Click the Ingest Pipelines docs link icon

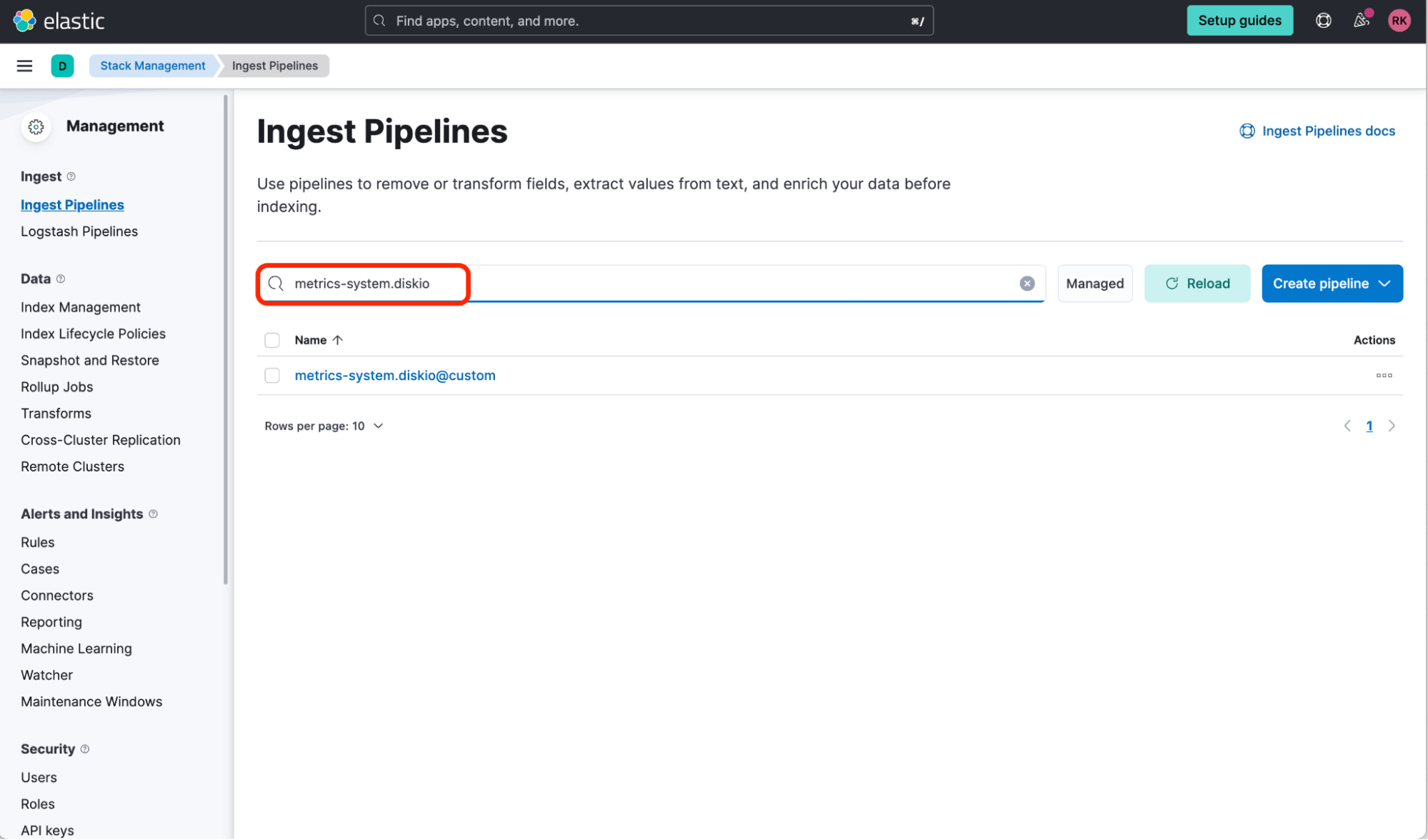pos(1247,131)
